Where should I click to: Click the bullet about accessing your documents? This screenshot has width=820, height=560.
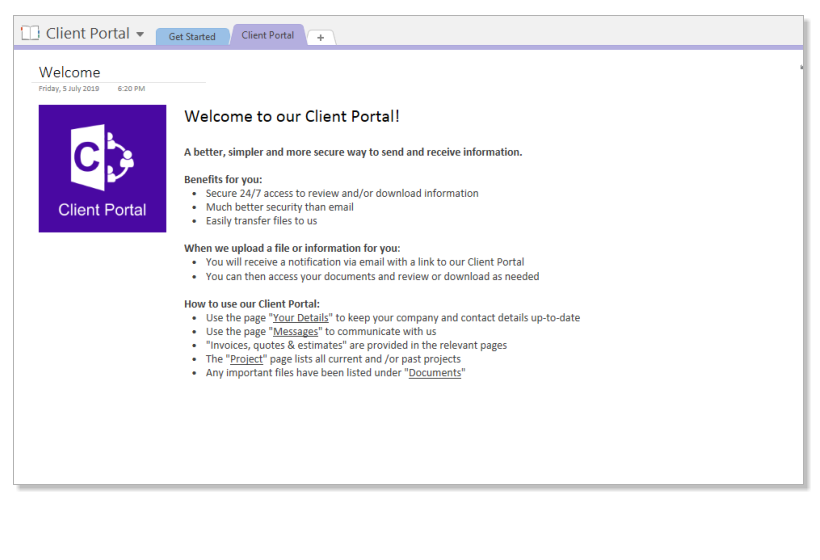click(x=372, y=276)
